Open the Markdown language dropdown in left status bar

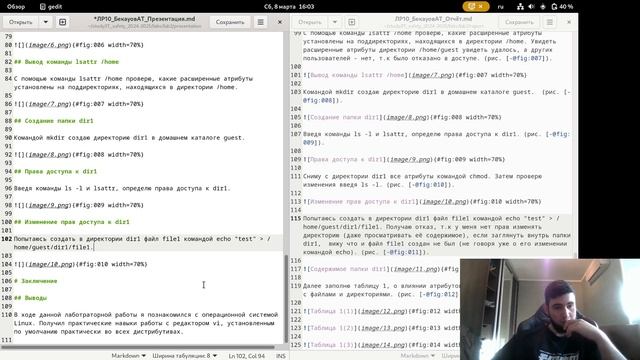129,356
